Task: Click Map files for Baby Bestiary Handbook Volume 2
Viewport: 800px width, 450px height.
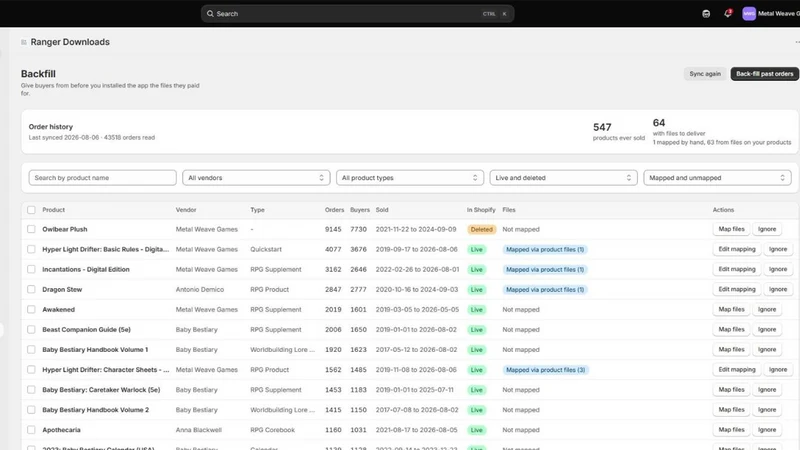Action: (x=731, y=410)
